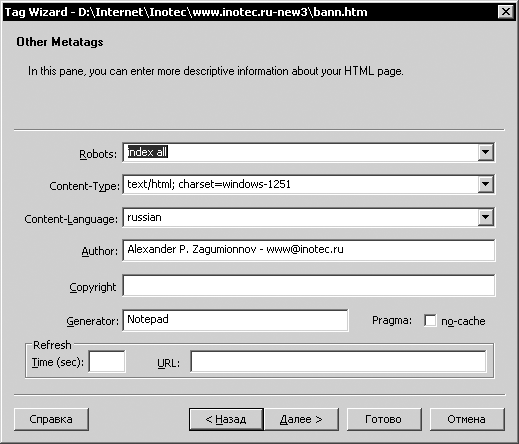Viewport: 519px width, 444px height.
Task: Click the Content-Type charset text field
Action: 300,184
